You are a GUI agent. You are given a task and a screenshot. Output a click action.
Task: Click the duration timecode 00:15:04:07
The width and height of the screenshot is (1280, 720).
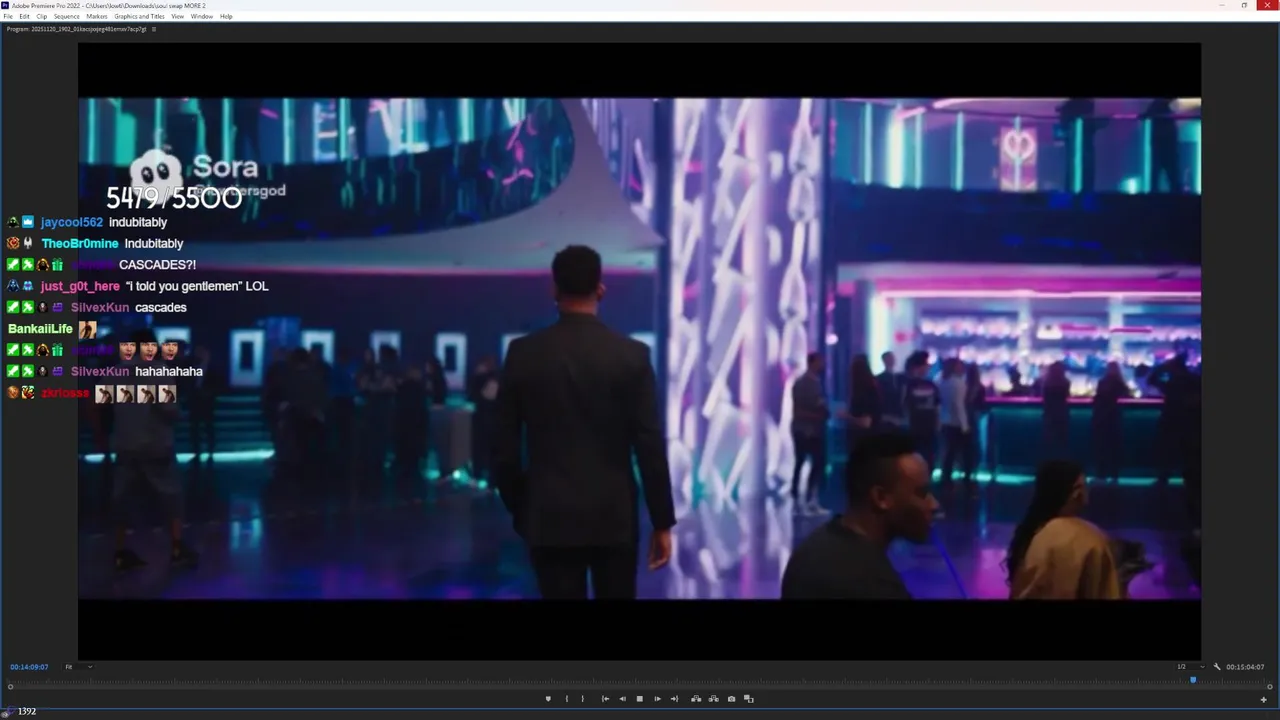(1245, 667)
